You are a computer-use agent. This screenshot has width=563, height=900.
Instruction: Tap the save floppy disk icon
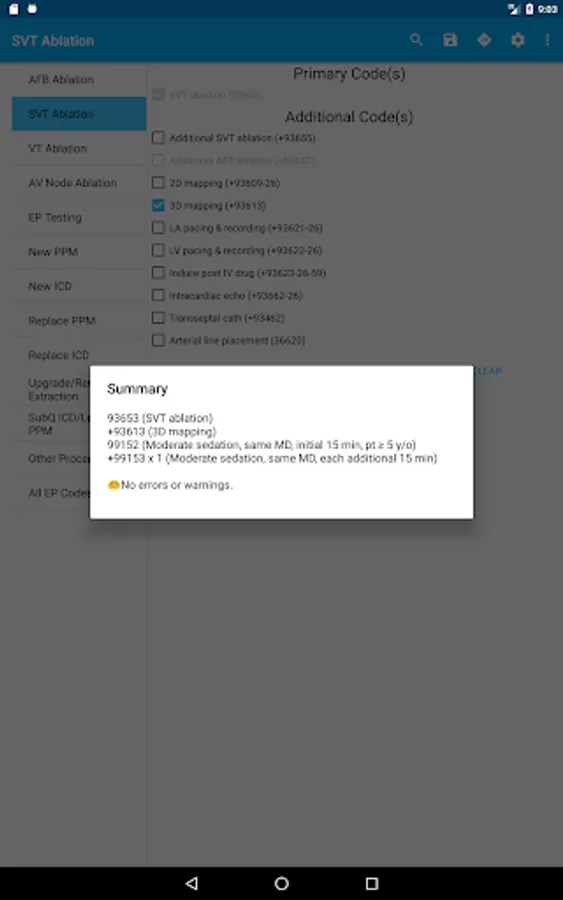[450, 40]
